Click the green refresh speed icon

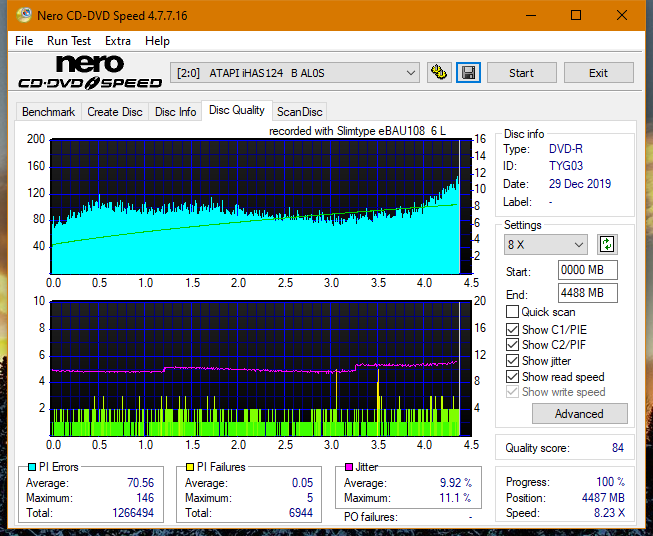(607, 244)
